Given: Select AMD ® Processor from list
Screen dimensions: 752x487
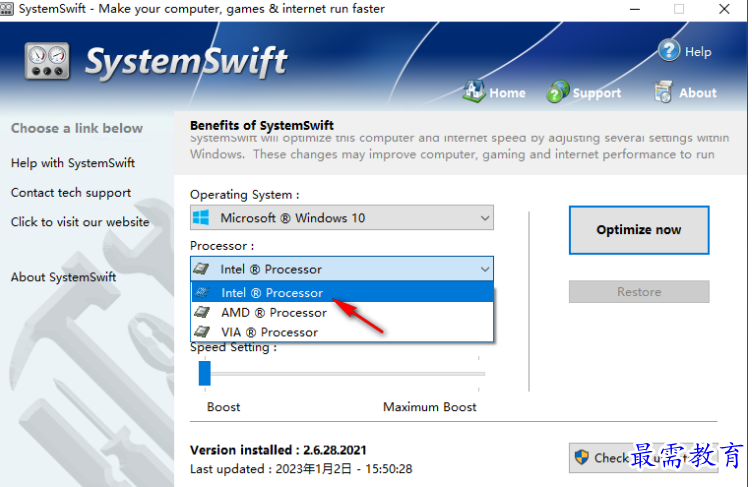Looking at the screenshot, I should (x=342, y=312).
